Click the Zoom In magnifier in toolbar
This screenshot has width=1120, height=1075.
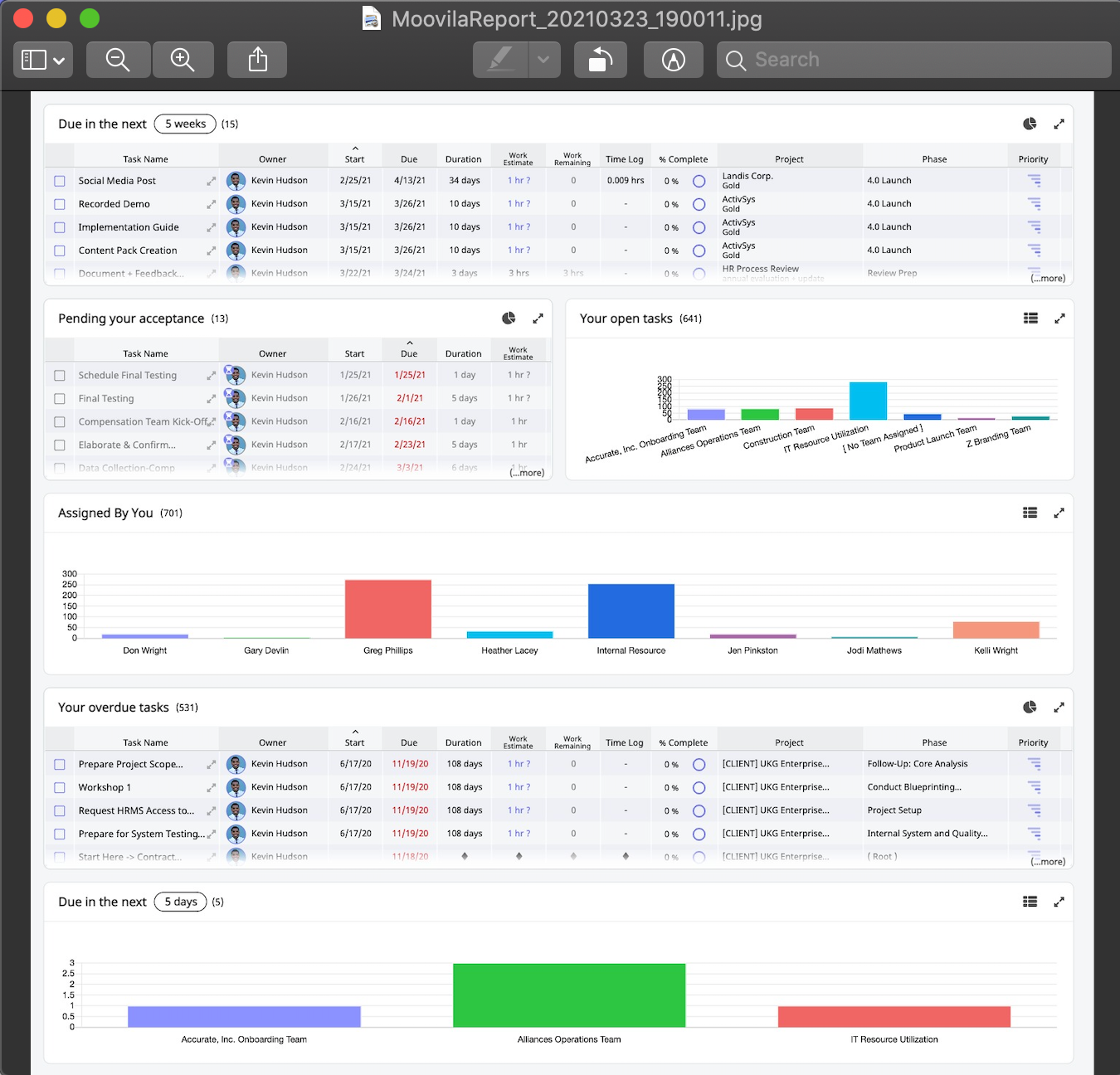point(183,60)
